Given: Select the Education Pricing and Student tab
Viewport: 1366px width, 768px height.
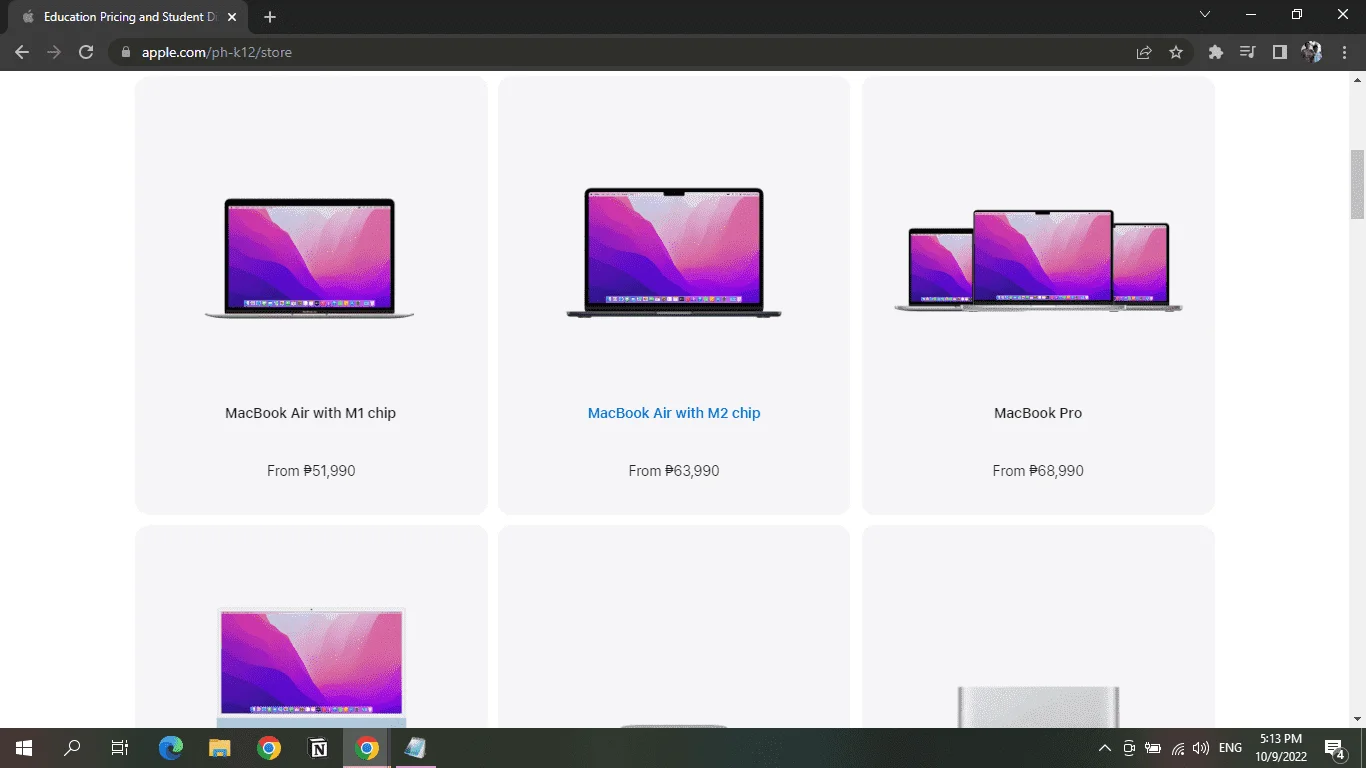Looking at the screenshot, I should tap(130, 17).
